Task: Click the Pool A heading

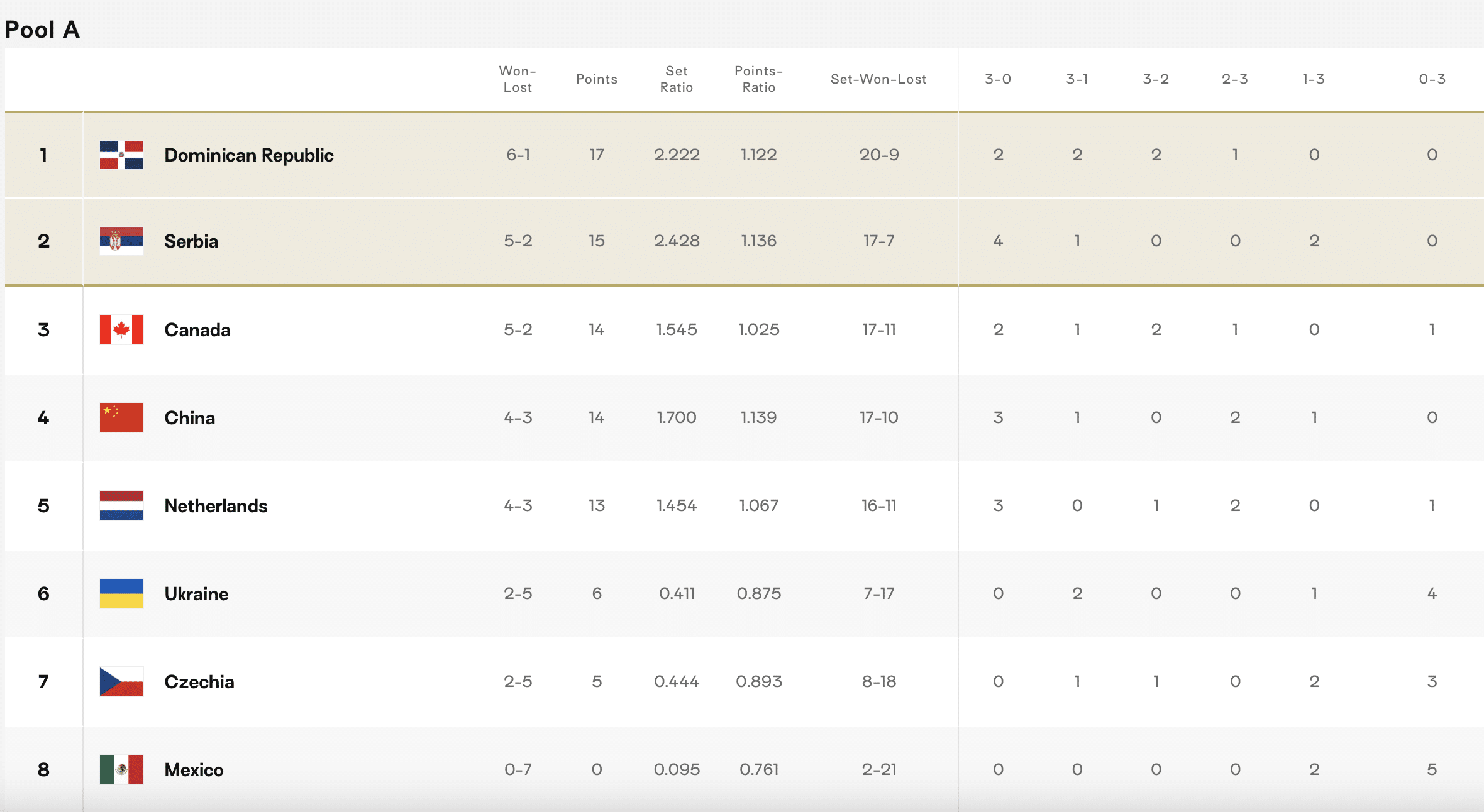Action: (42, 30)
